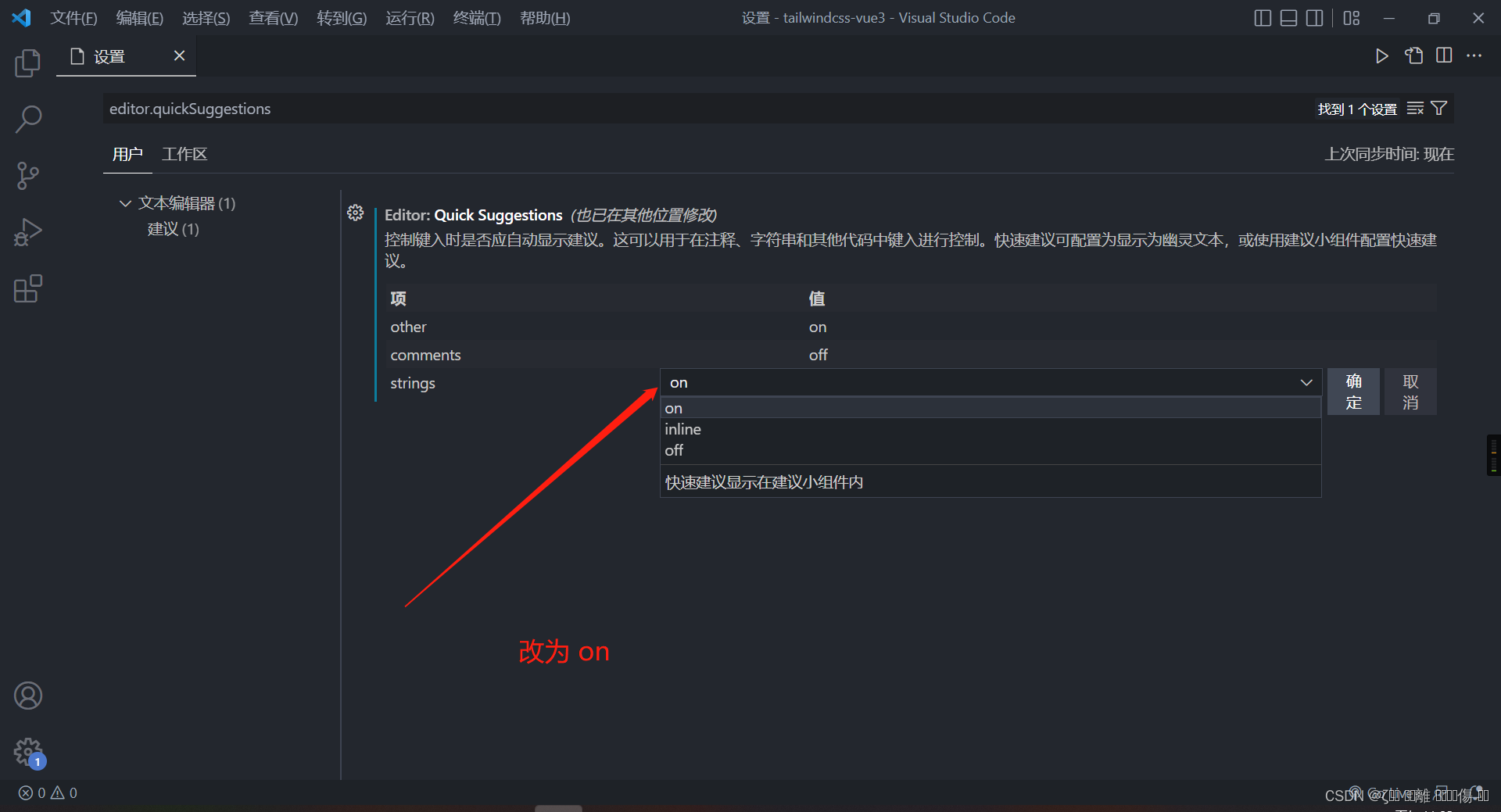Open the strings value dropdown
Screen dimensions: 1501x812
[x=991, y=382]
